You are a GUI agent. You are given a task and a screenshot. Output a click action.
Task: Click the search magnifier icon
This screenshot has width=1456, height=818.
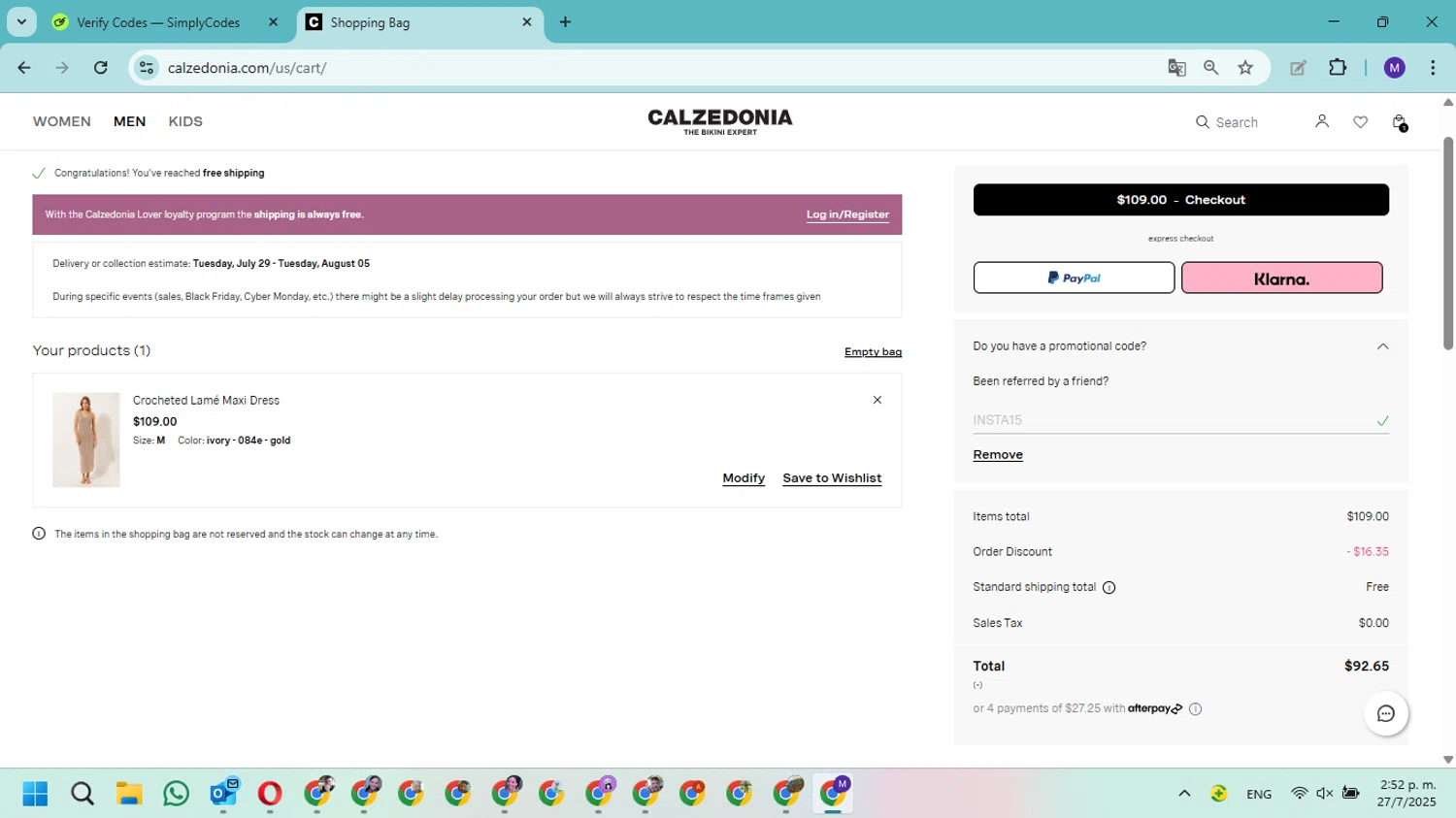(x=1202, y=122)
